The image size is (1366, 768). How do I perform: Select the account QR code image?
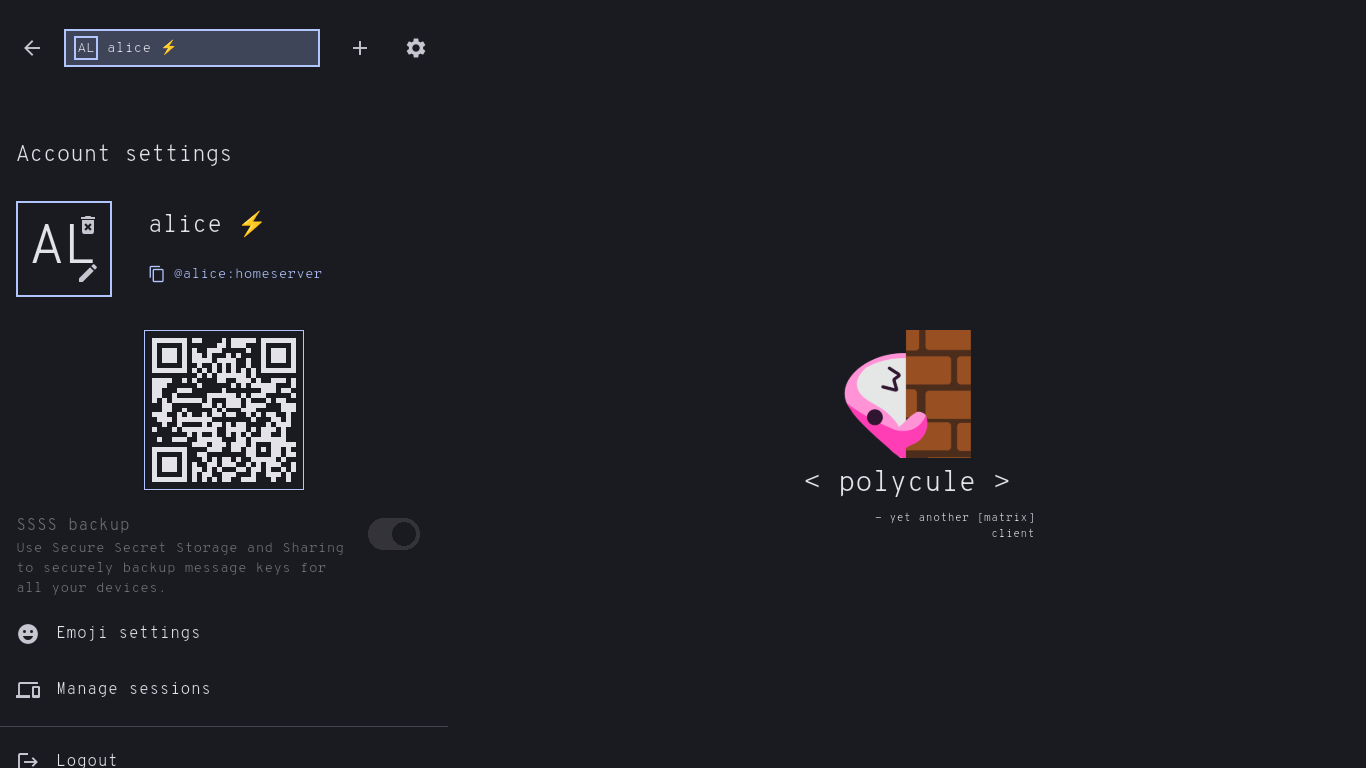click(224, 410)
